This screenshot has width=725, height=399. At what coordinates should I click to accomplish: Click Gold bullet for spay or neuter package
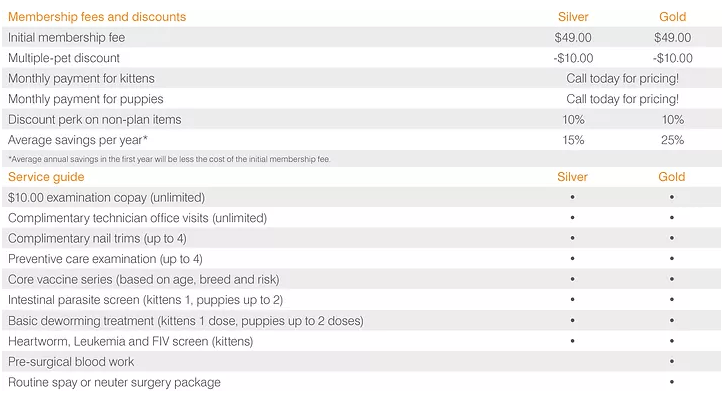pos(672,382)
